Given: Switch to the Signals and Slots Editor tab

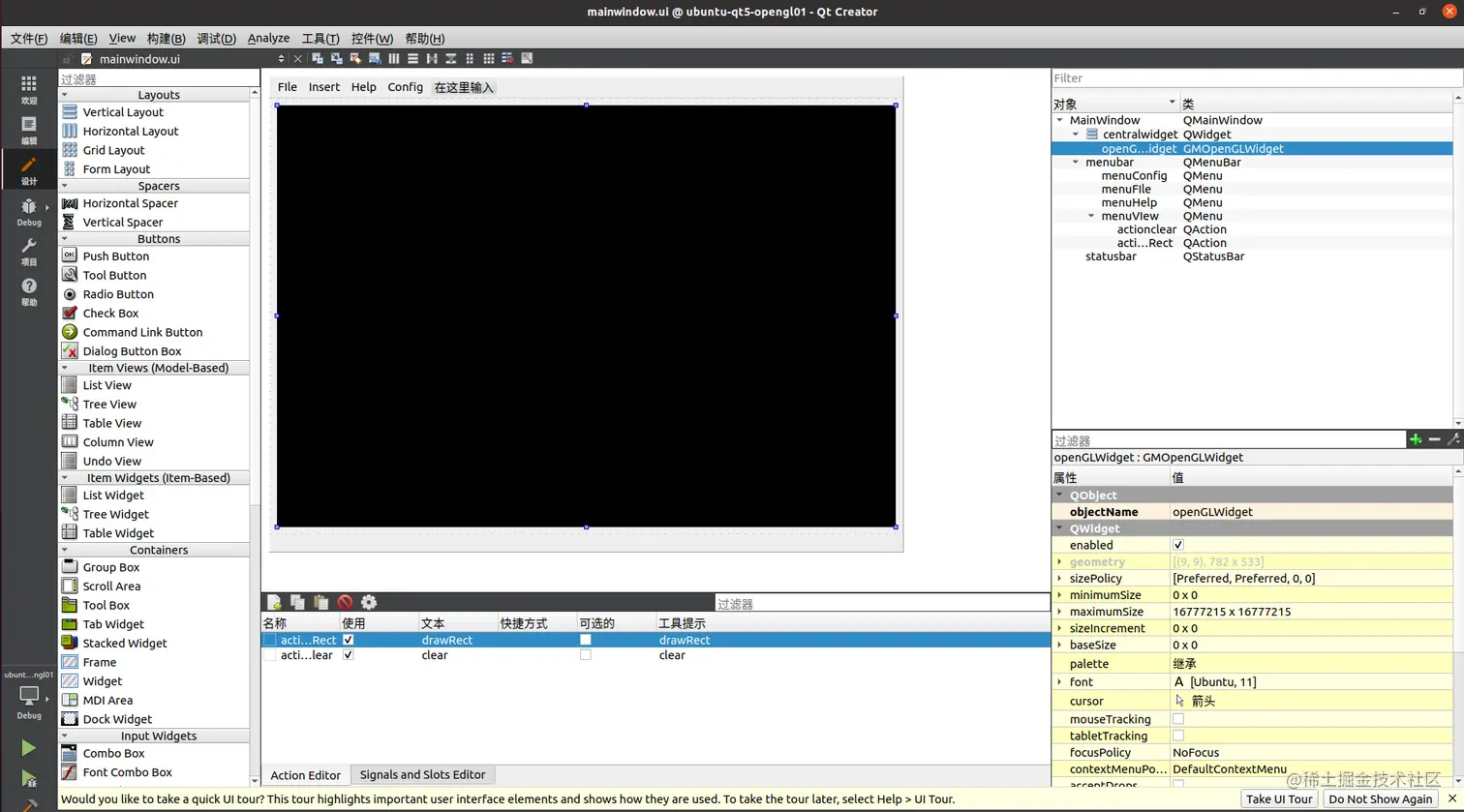Looking at the screenshot, I should point(422,775).
